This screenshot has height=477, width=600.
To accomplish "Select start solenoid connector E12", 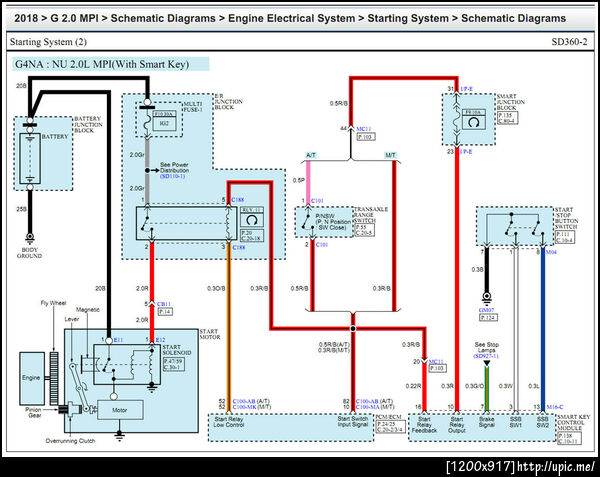I will 160,340.
